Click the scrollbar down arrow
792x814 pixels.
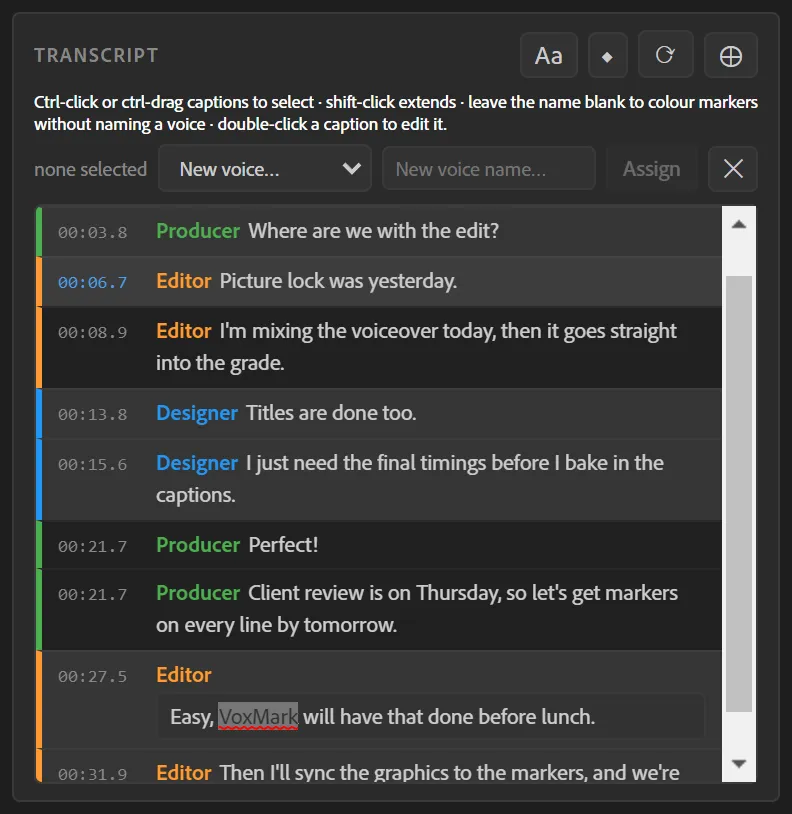[x=739, y=764]
